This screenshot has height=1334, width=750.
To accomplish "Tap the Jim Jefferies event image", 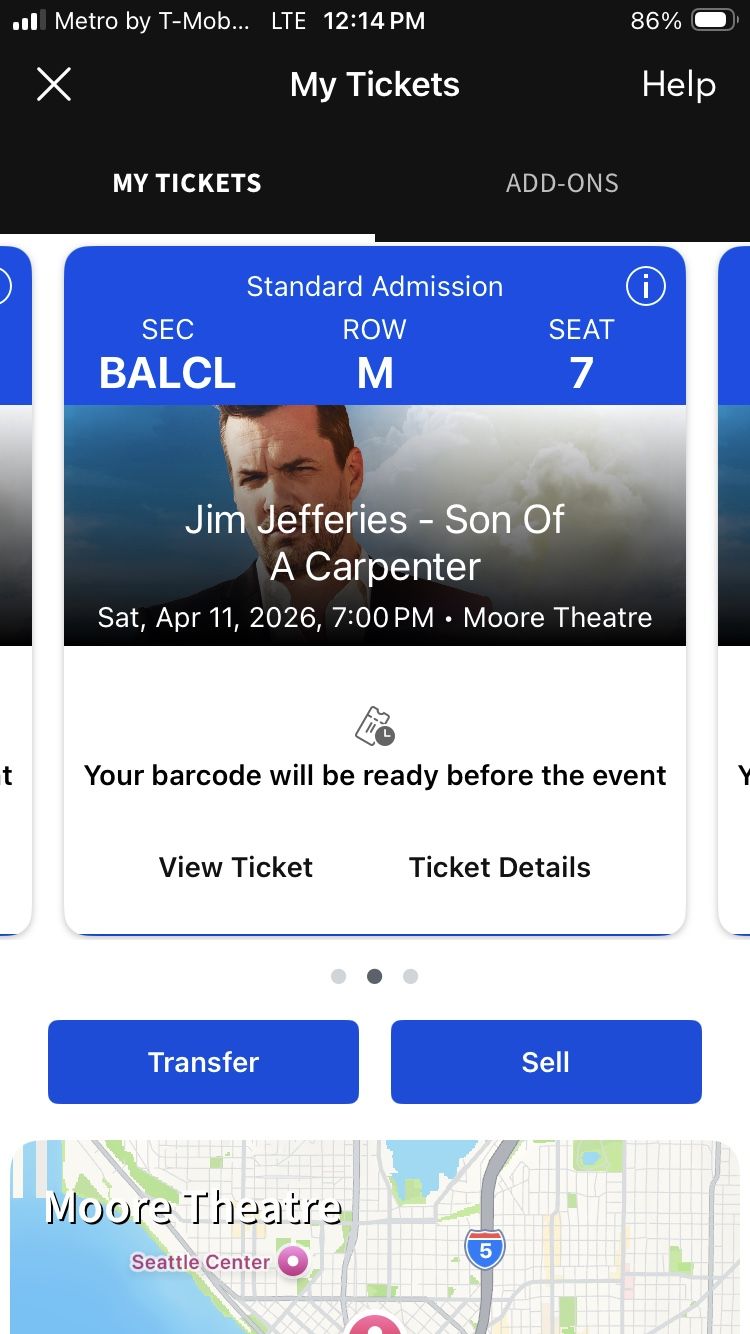I will tap(375, 525).
